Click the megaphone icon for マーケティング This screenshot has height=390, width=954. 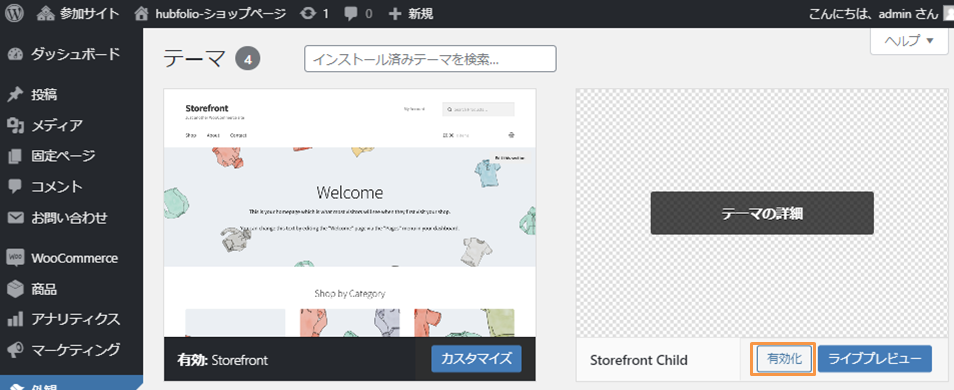pos(15,350)
